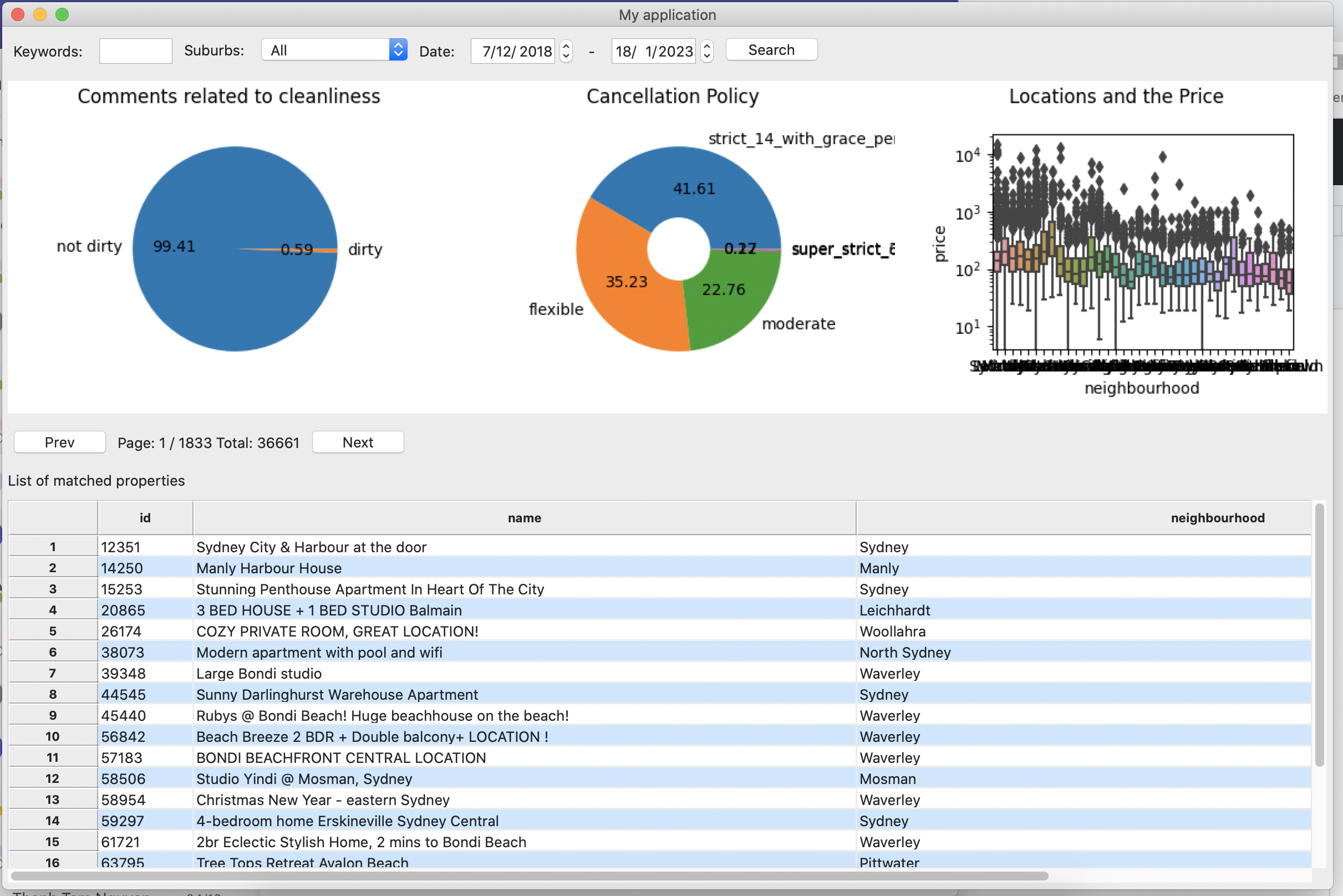
Task: Click the Keywords input field
Action: (135, 51)
